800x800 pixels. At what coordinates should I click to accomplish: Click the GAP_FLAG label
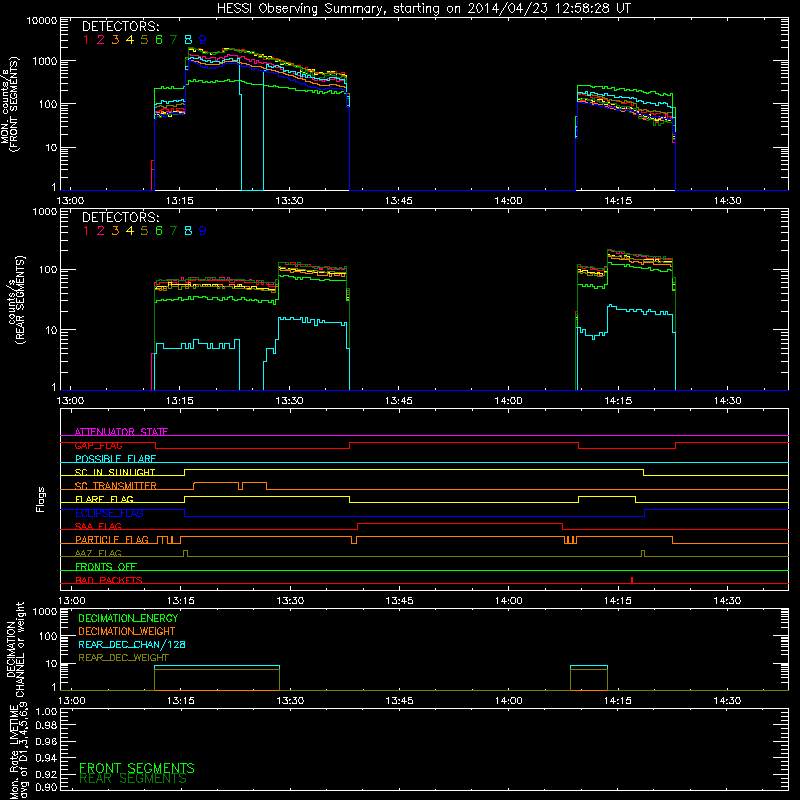tap(98, 445)
